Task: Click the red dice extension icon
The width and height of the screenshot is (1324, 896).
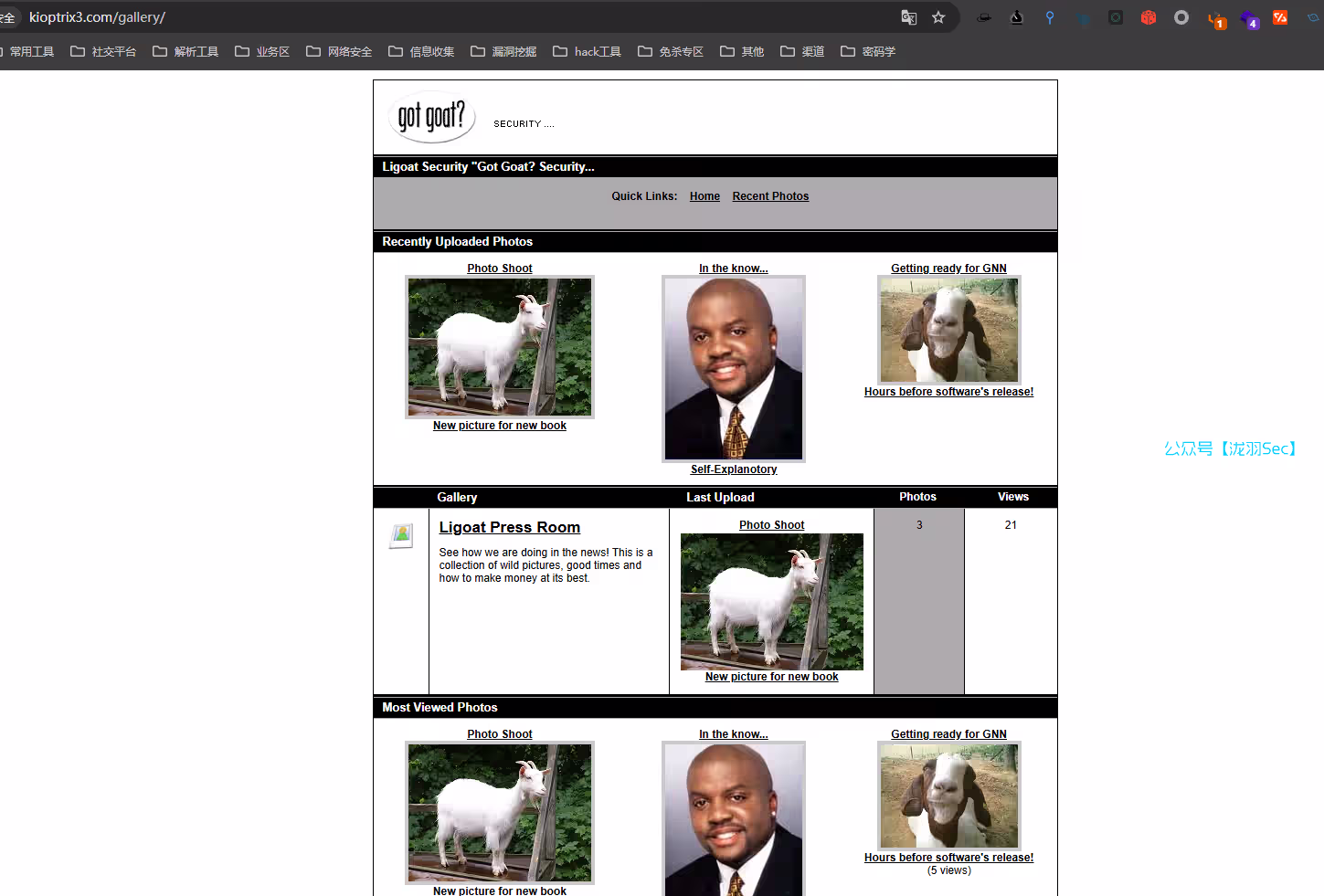Action: [1149, 17]
